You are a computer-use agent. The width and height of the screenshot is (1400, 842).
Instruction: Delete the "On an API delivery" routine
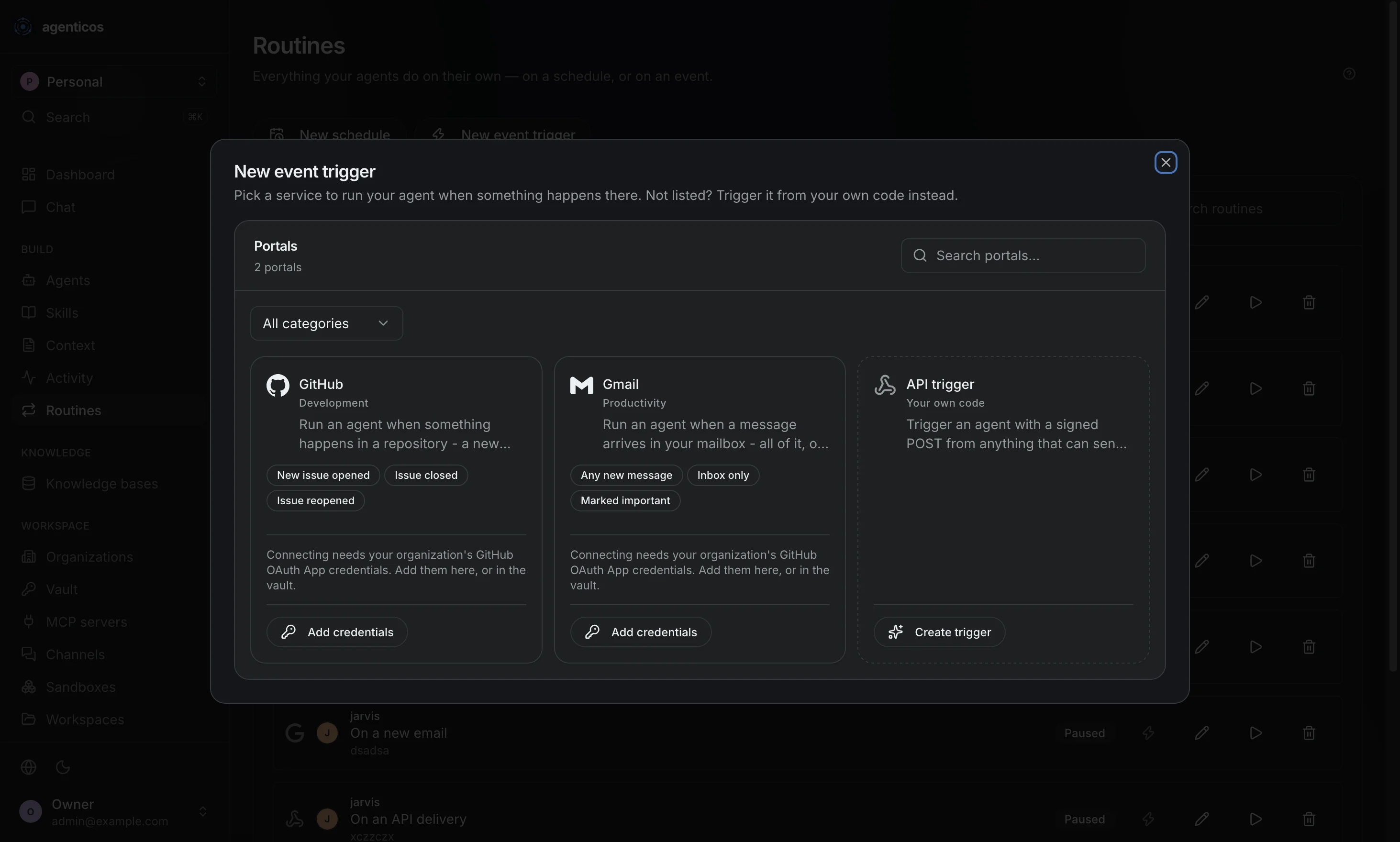1309,820
